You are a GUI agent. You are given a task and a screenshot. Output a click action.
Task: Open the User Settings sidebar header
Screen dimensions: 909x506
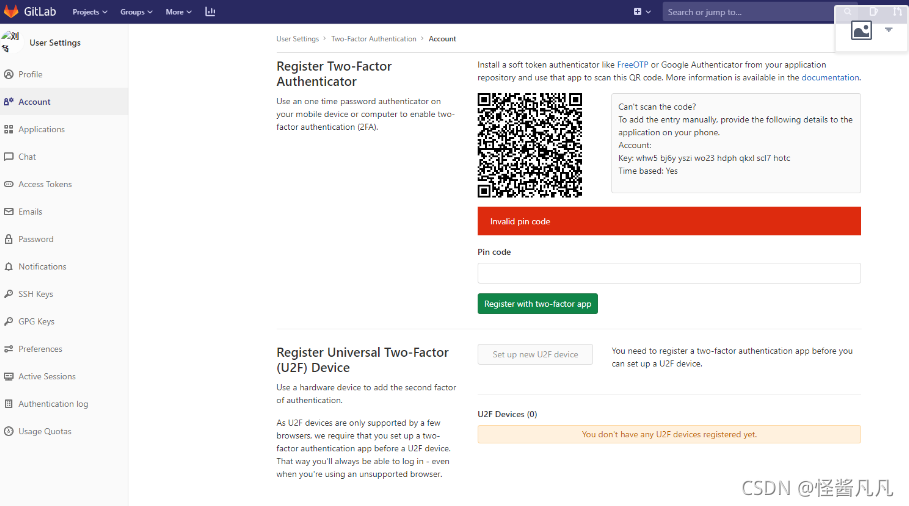(x=55, y=42)
